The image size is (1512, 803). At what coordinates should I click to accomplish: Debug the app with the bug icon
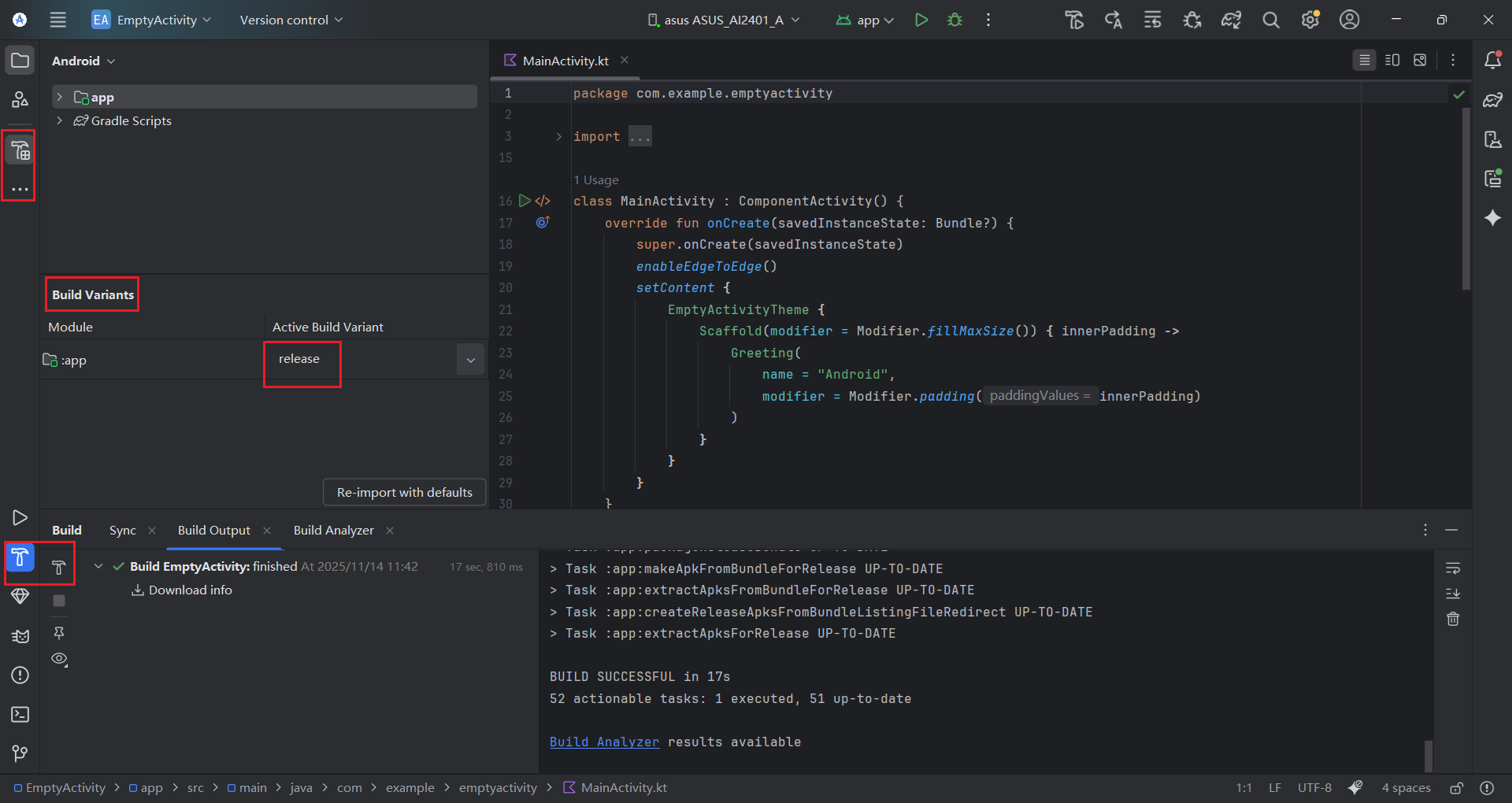pos(954,20)
